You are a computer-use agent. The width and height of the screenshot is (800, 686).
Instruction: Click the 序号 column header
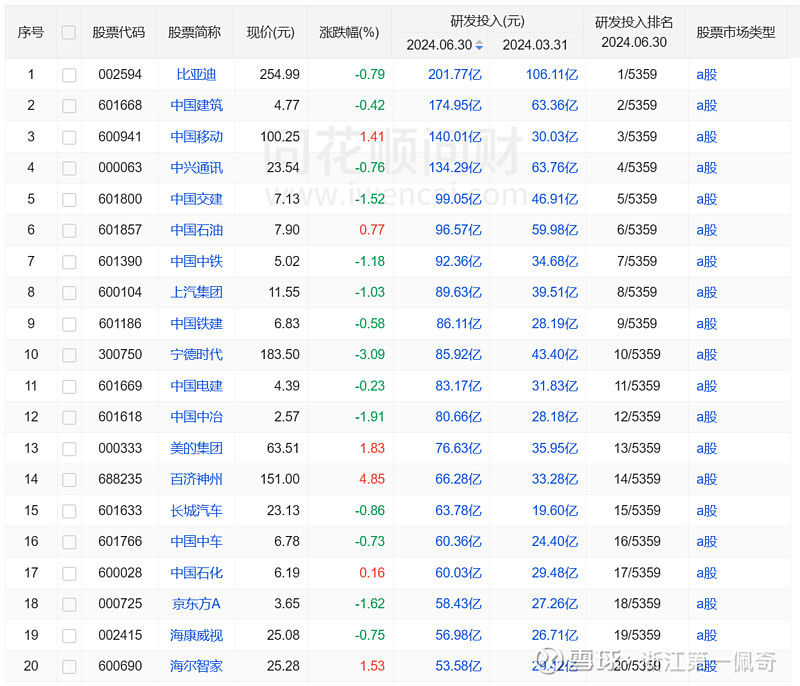point(31,33)
